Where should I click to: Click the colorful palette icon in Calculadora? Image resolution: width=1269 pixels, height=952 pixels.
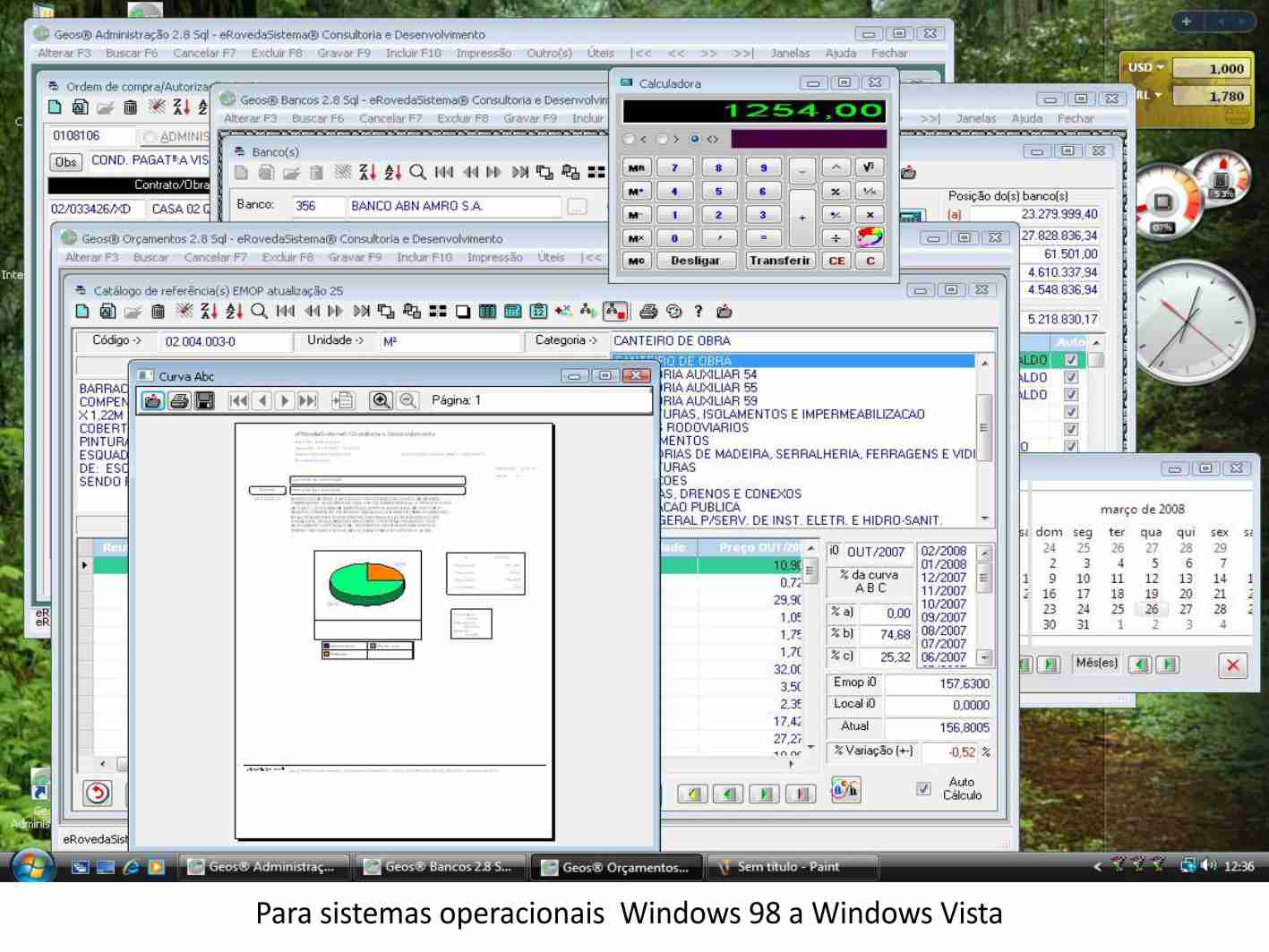click(869, 237)
